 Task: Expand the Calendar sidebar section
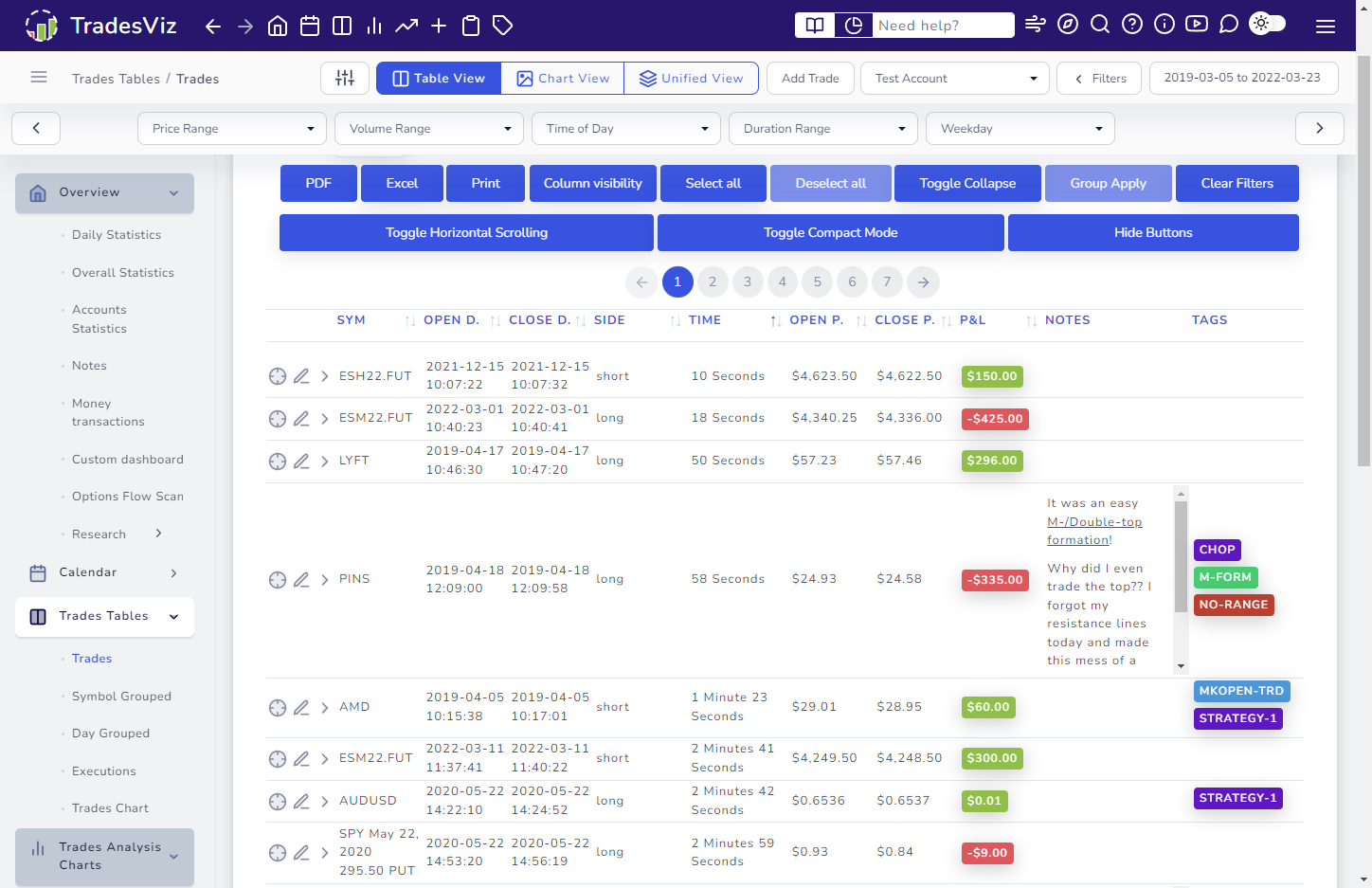pyautogui.click(x=104, y=572)
